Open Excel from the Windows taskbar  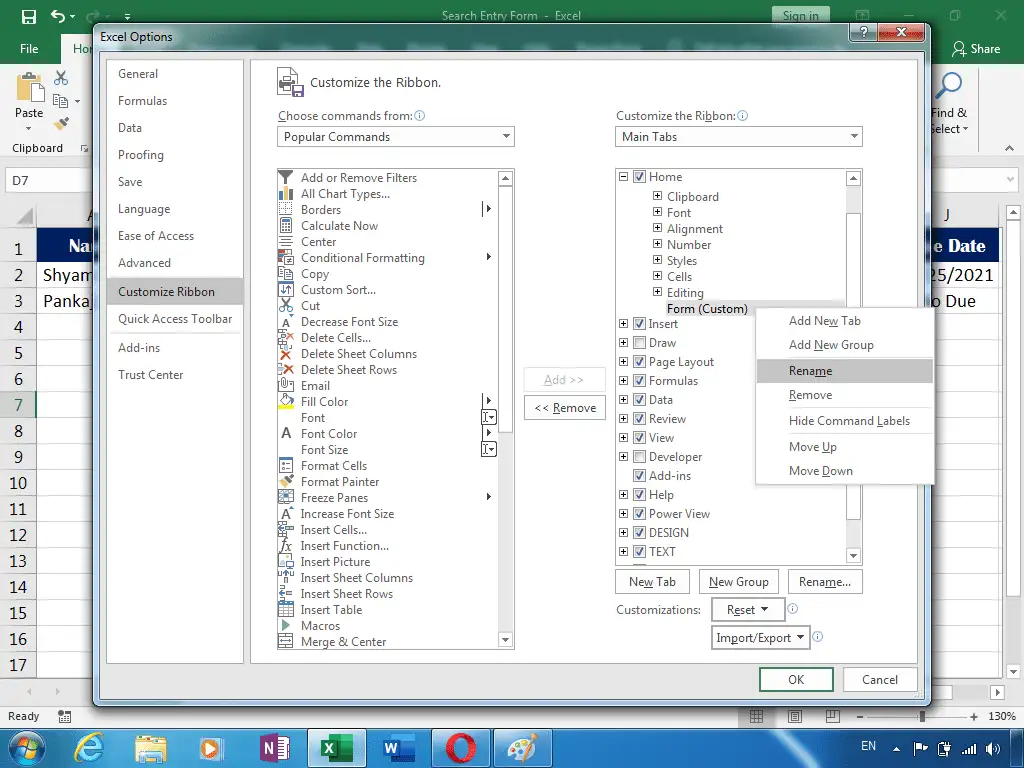point(336,748)
